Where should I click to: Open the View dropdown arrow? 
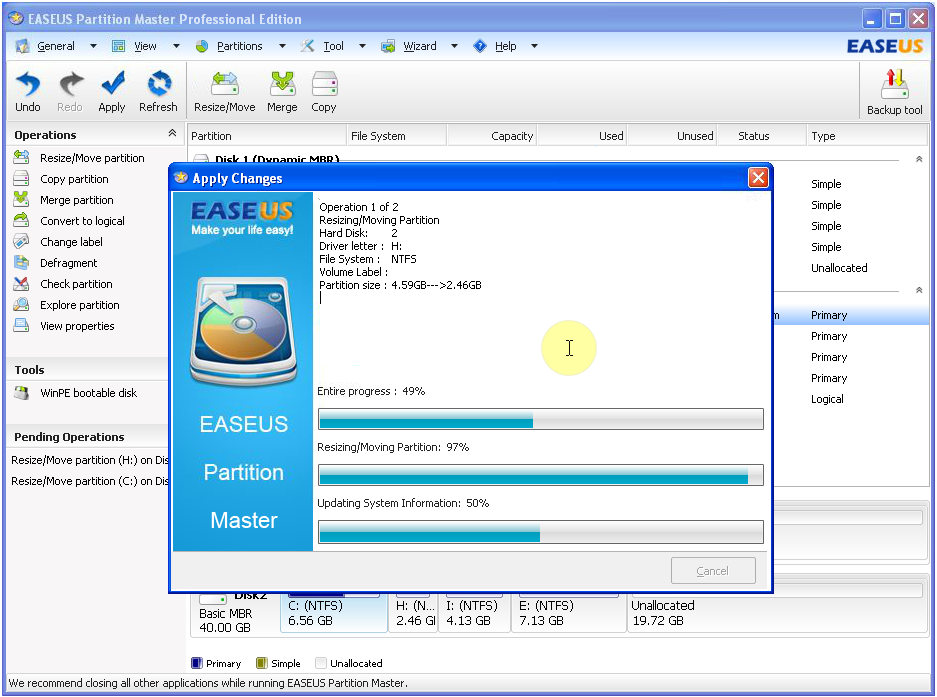176,46
